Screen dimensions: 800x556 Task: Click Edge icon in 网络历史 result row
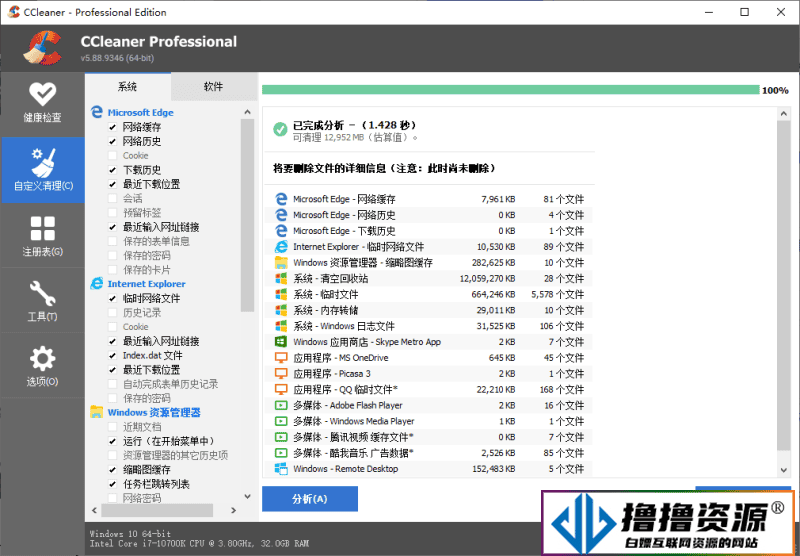281,215
